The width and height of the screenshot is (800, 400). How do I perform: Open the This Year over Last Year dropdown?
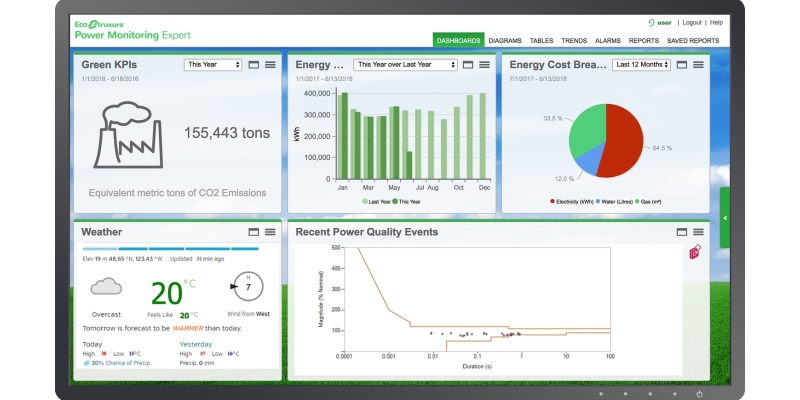pos(405,65)
